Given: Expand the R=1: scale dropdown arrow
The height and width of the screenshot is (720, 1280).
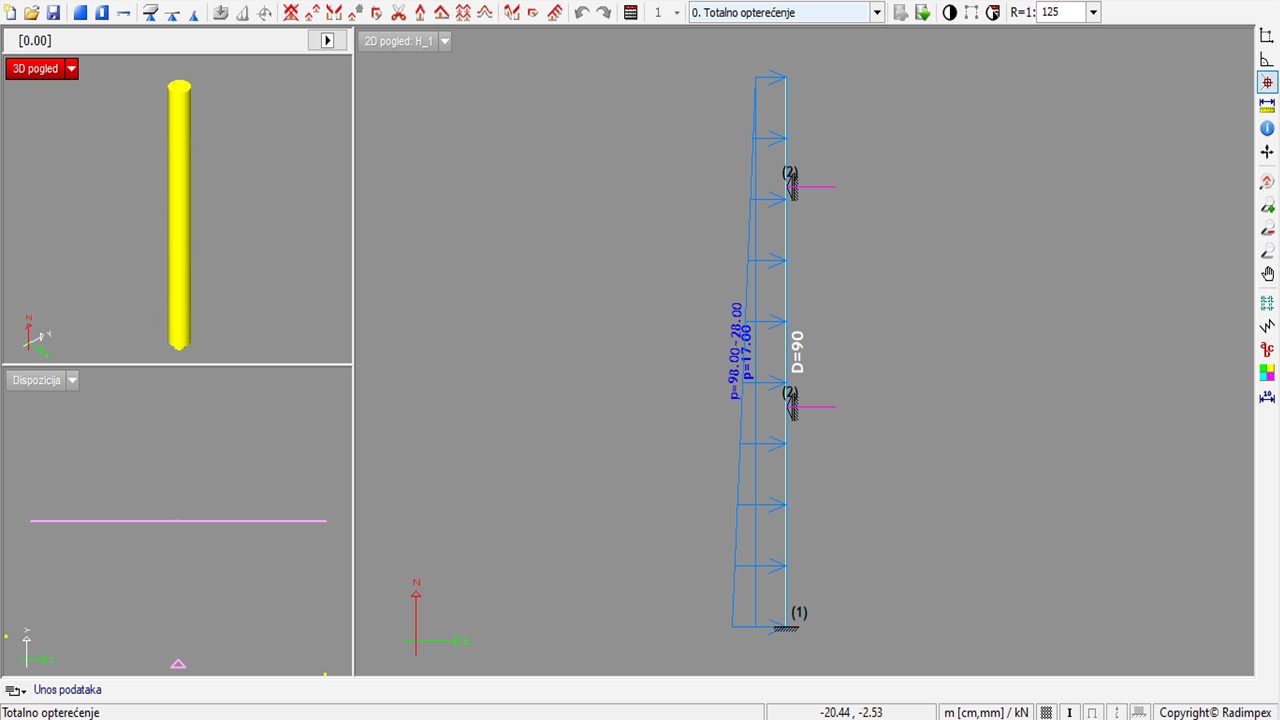Looking at the screenshot, I should (x=1092, y=13).
